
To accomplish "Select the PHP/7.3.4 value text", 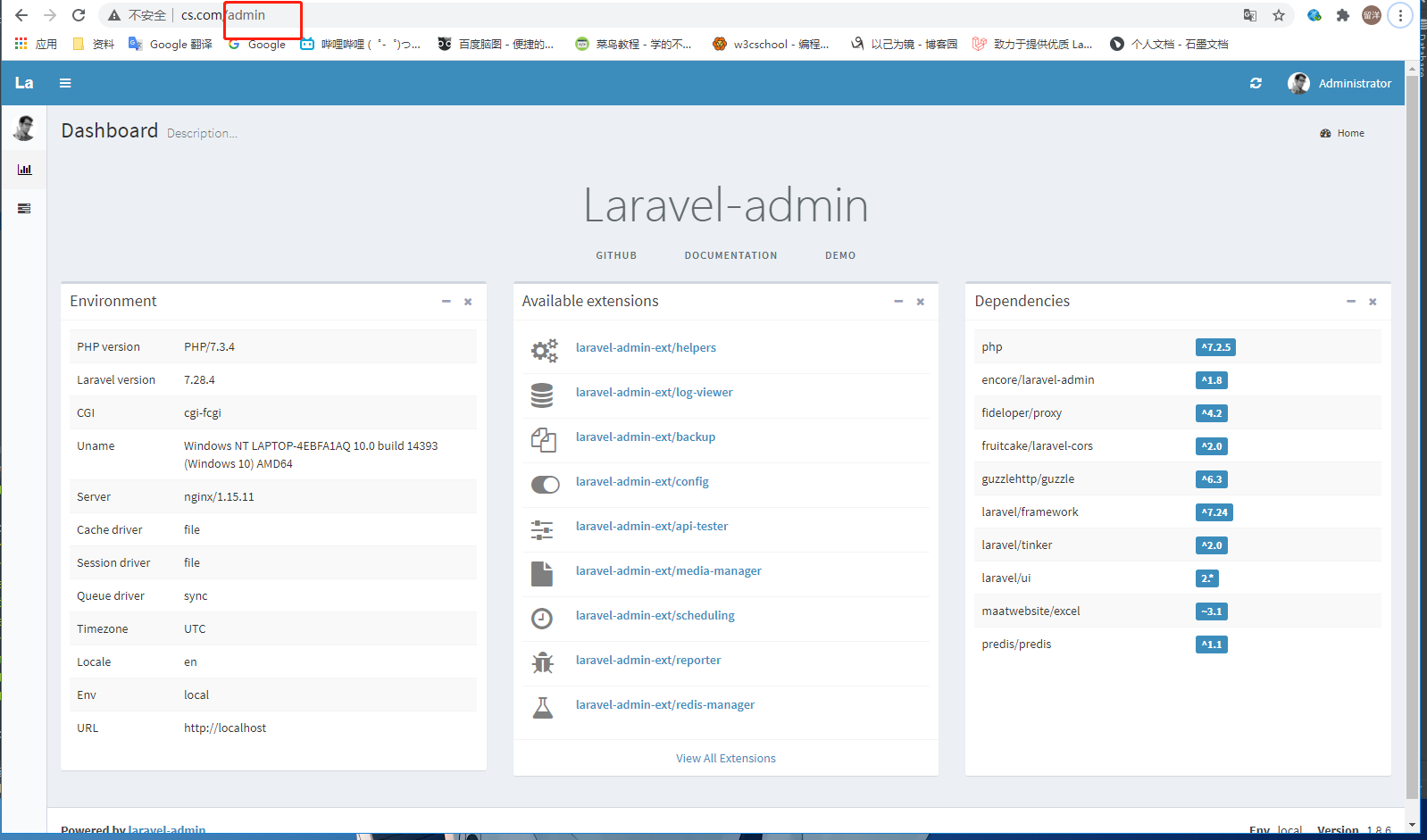I will click(210, 346).
